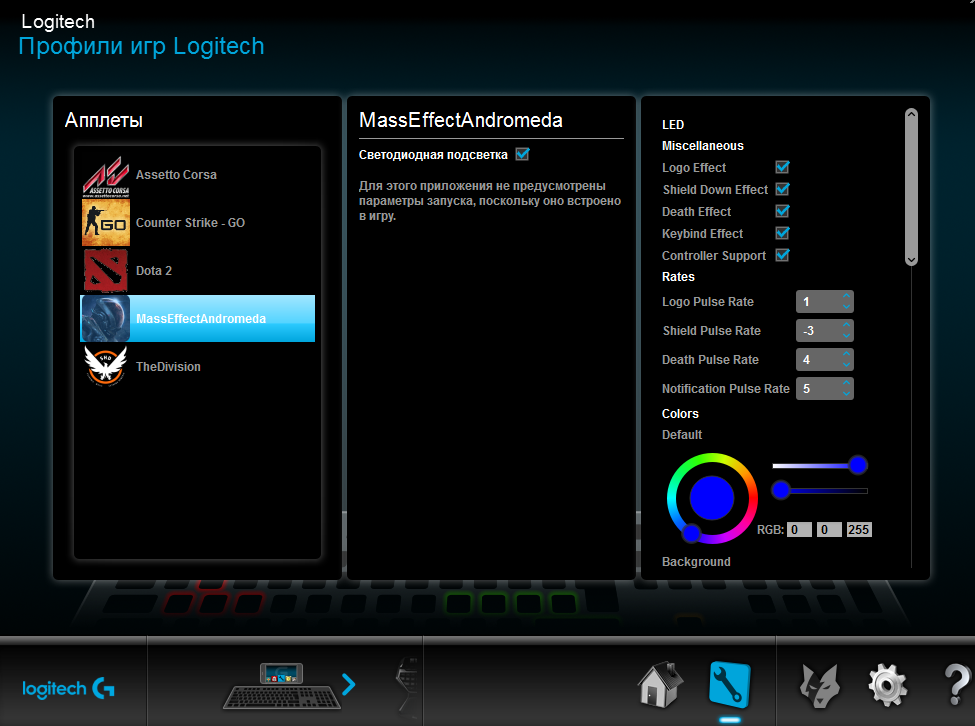Open the wolf-head ARX Control icon
Screen dimensions: 975x726
point(820,686)
